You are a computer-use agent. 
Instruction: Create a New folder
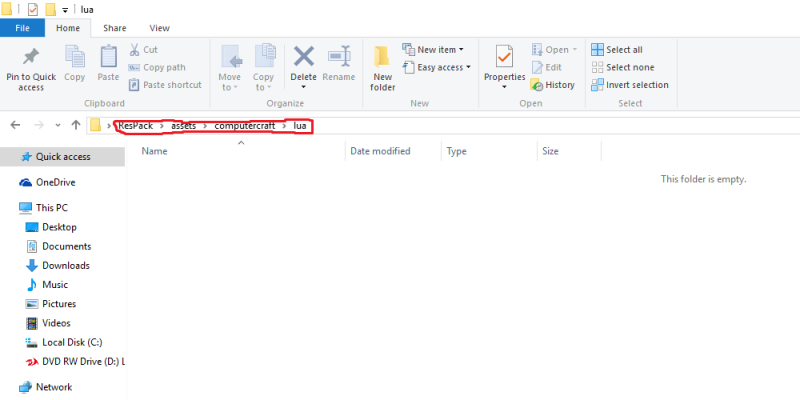click(383, 69)
